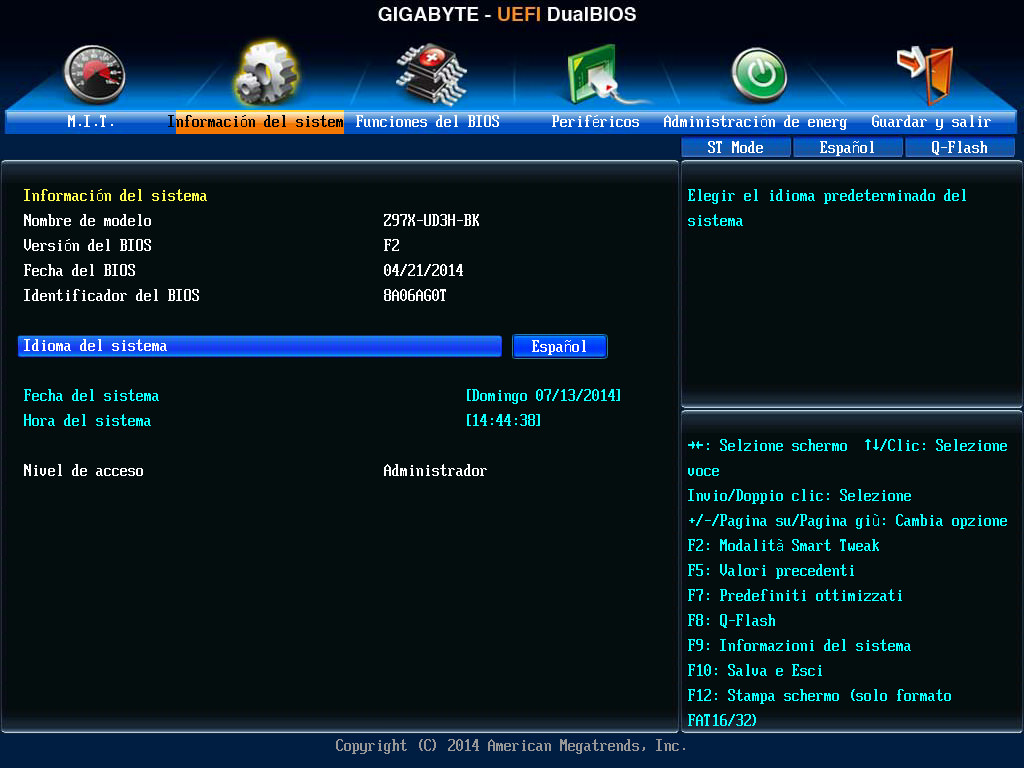
Task: Click the Administrador access level value
Action: click(x=435, y=471)
